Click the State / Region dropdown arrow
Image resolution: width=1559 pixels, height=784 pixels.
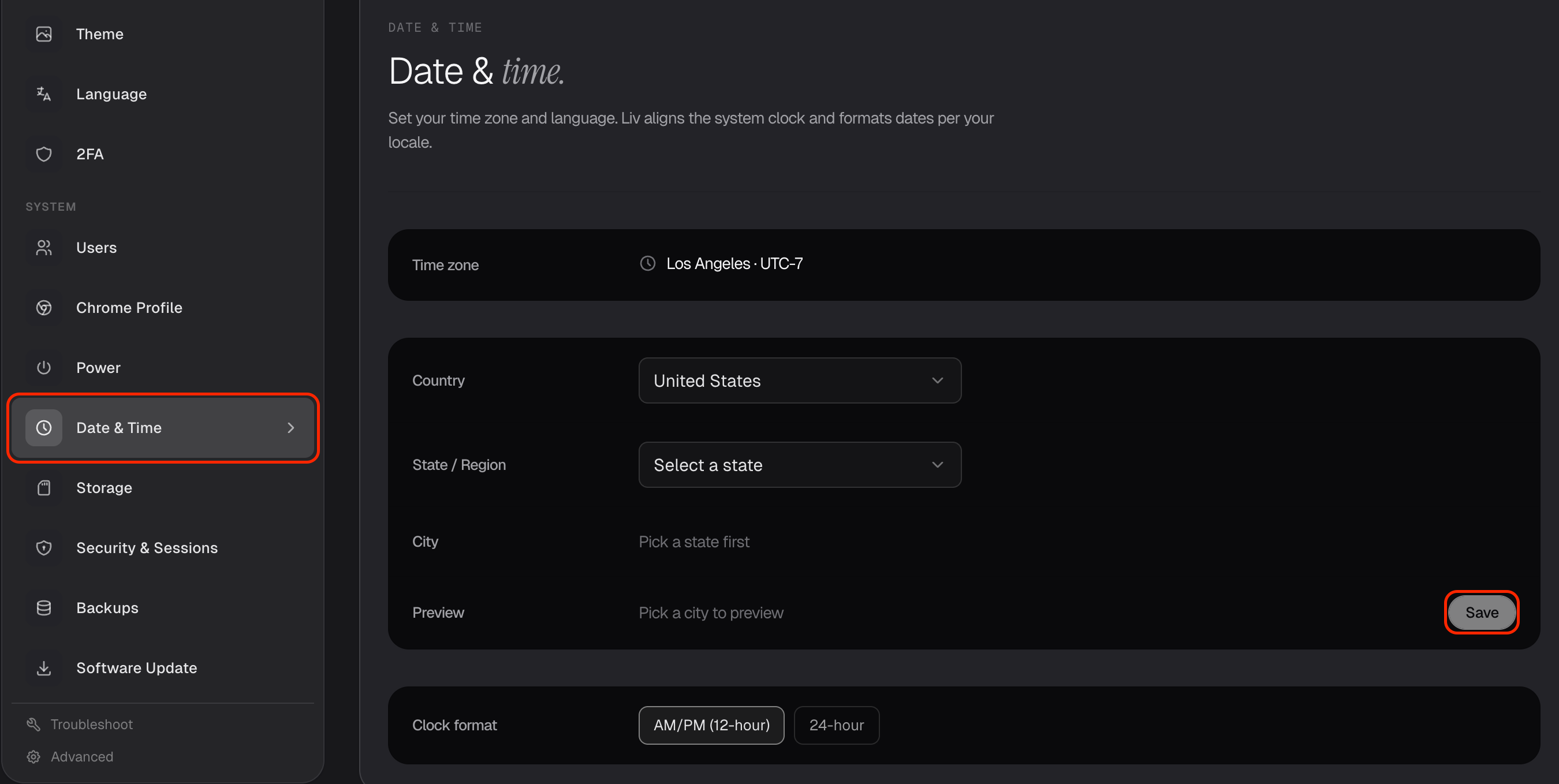pos(938,465)
